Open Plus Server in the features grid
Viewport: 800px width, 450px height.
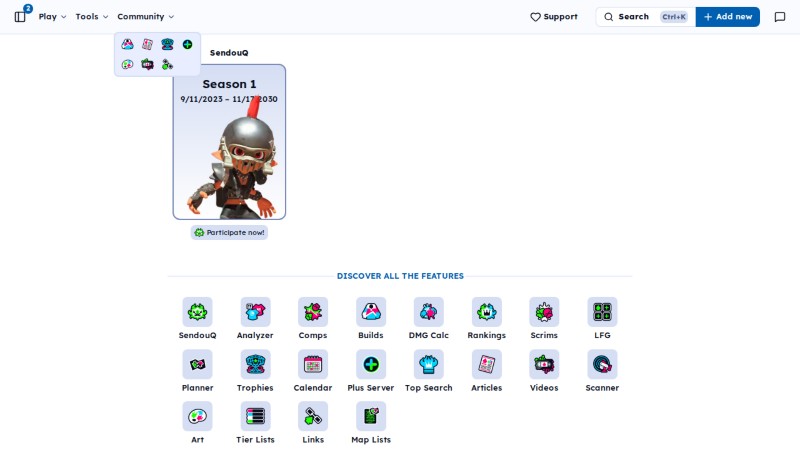click(x=371, y=371)
